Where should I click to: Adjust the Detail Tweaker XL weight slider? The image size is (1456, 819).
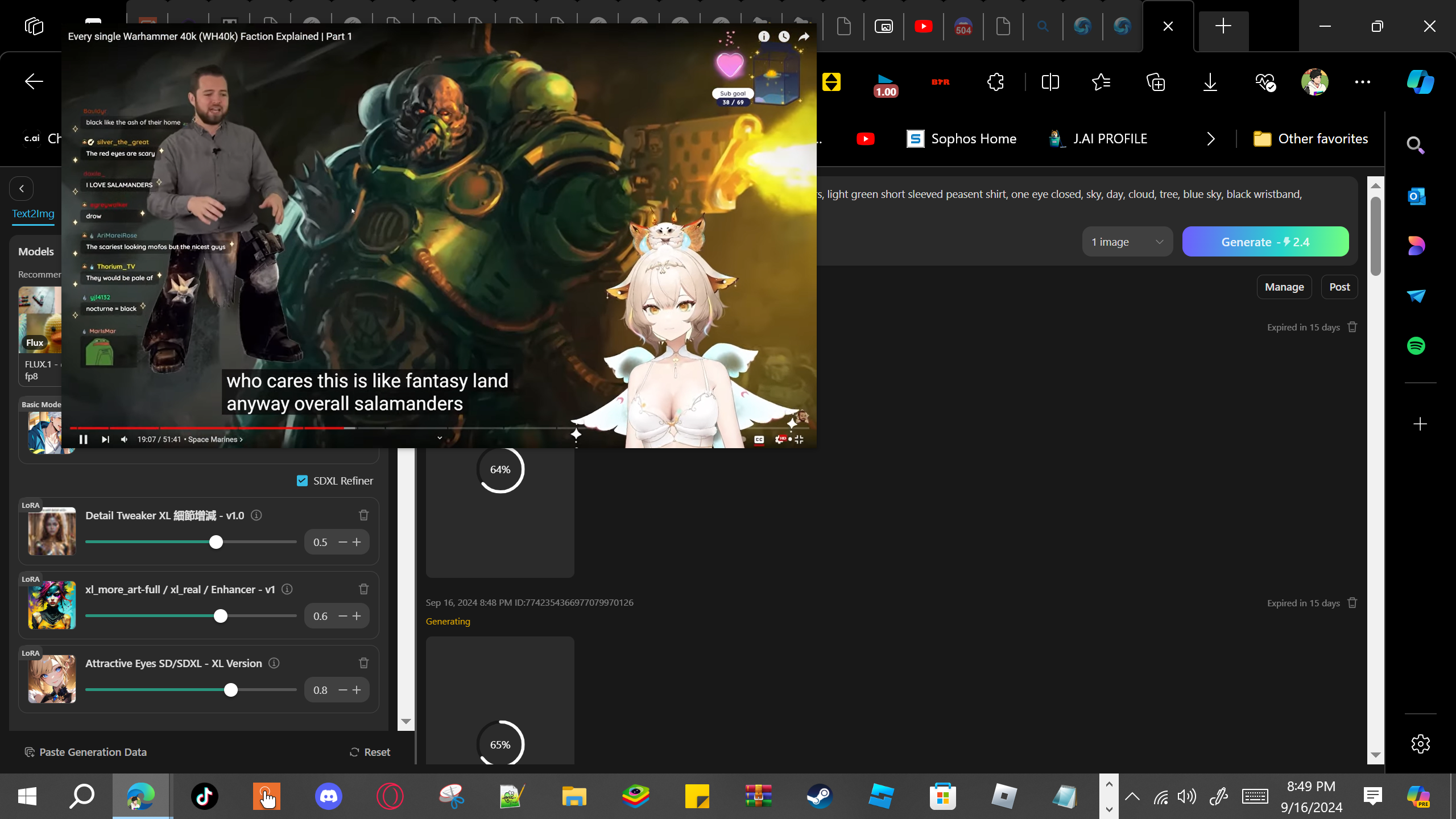(191, 542)
